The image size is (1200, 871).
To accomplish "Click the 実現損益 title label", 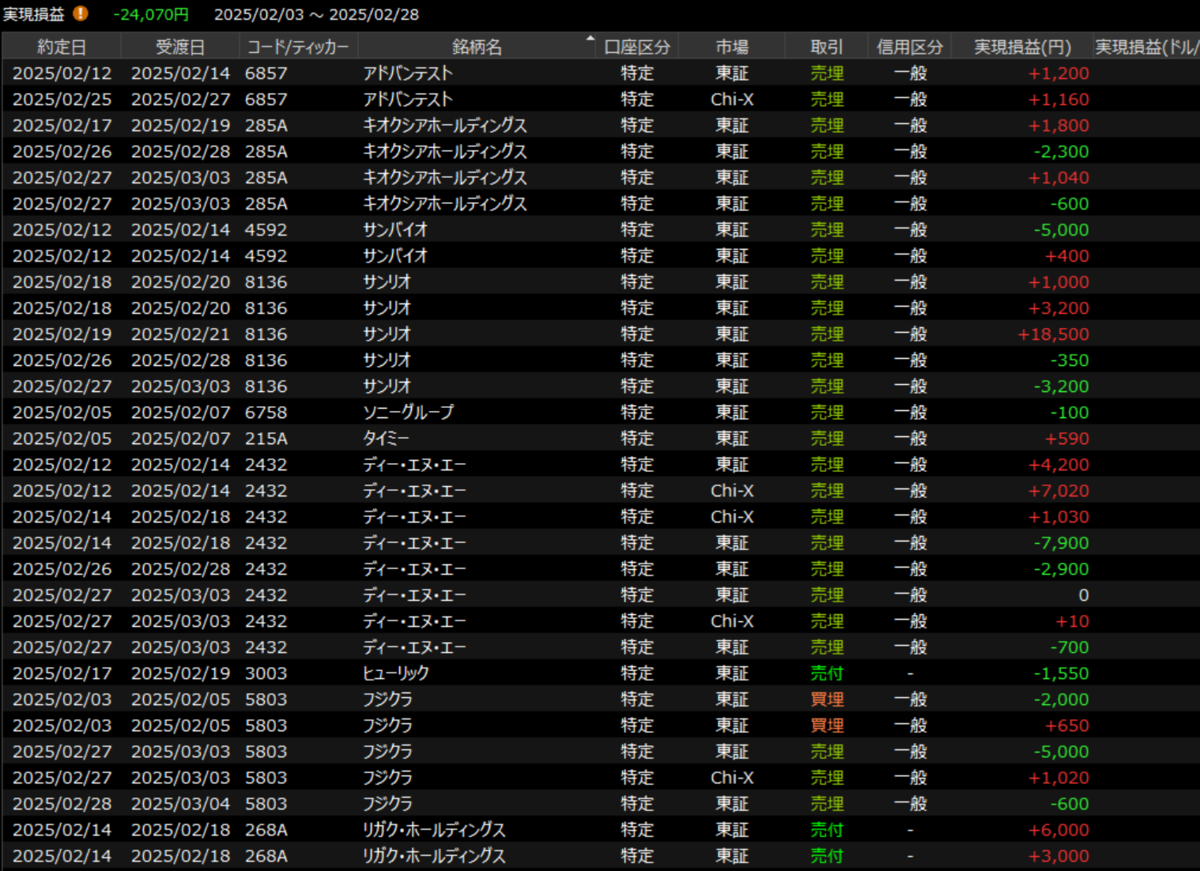I will pos(35,14).
